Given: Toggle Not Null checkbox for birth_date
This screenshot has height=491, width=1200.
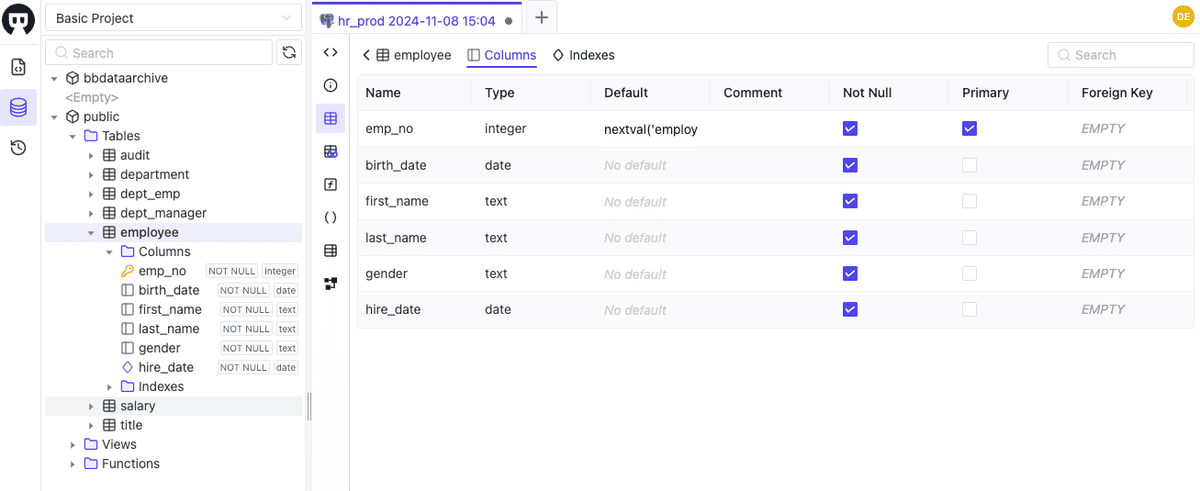Looking at the screenshot, I should [x=850, y=165].
